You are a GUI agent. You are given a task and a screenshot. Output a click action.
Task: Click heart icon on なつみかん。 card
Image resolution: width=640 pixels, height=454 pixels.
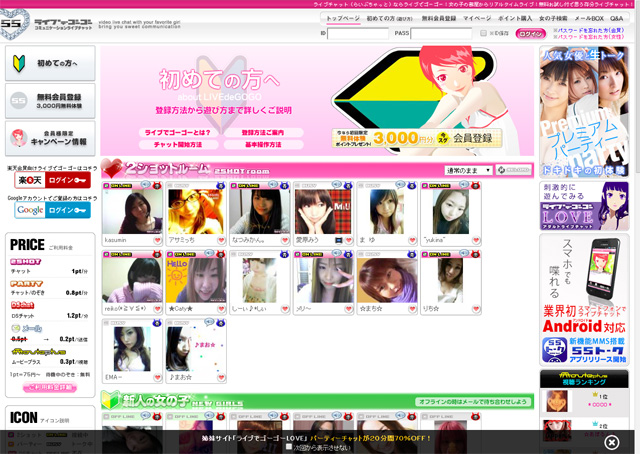pyautogui.click(x=285, y=240)
